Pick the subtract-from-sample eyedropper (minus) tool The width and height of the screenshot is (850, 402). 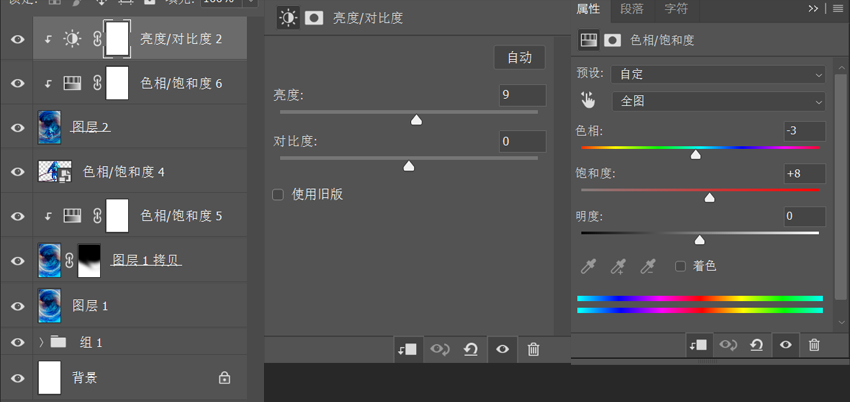tap(648, 266)
